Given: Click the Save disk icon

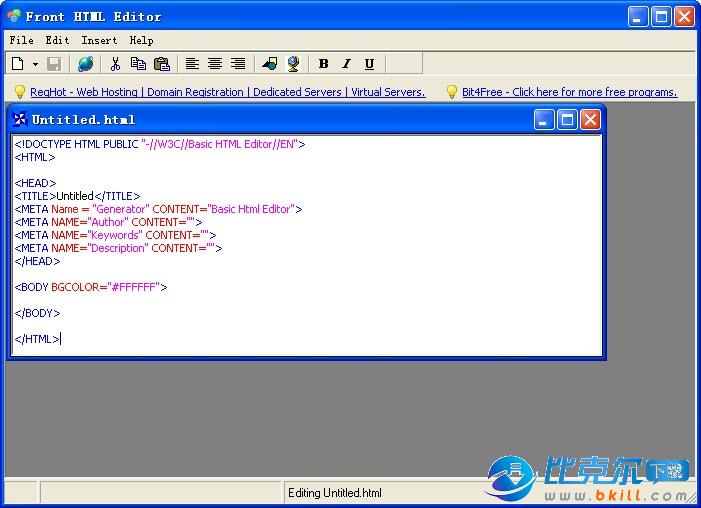Looking at the screenshot, I should 54,64.
